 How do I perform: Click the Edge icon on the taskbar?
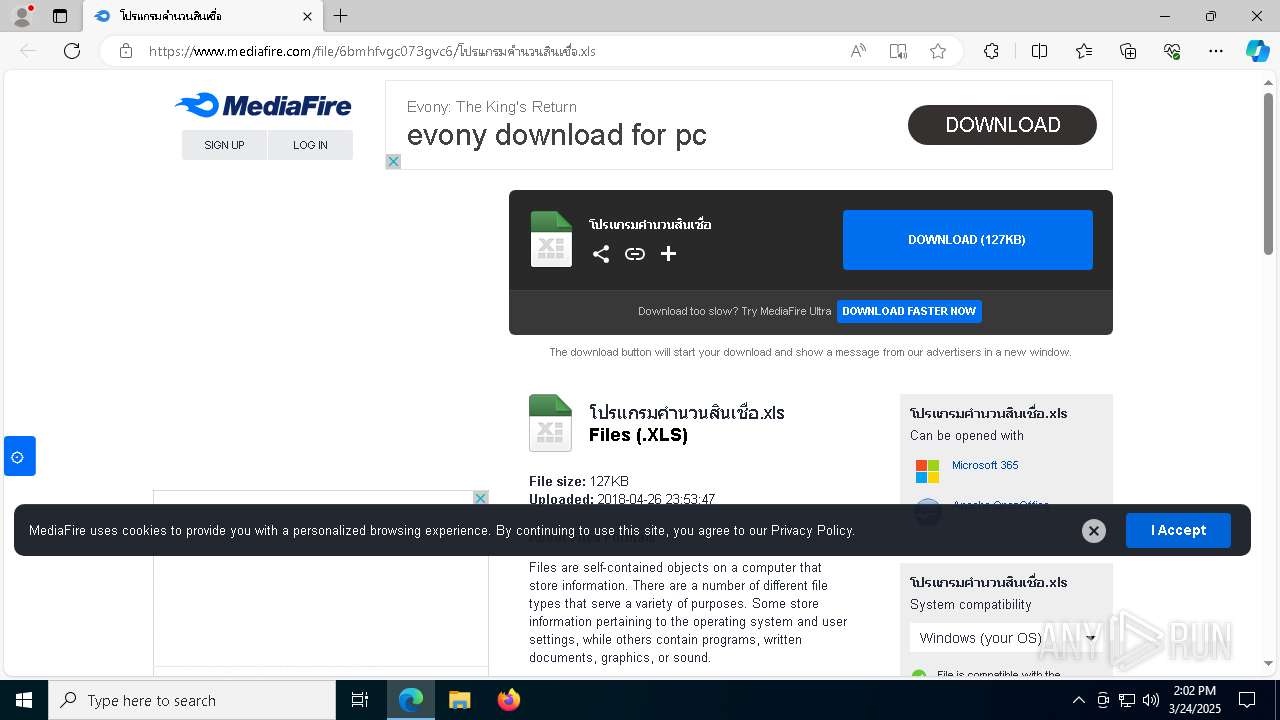[411, 700]
